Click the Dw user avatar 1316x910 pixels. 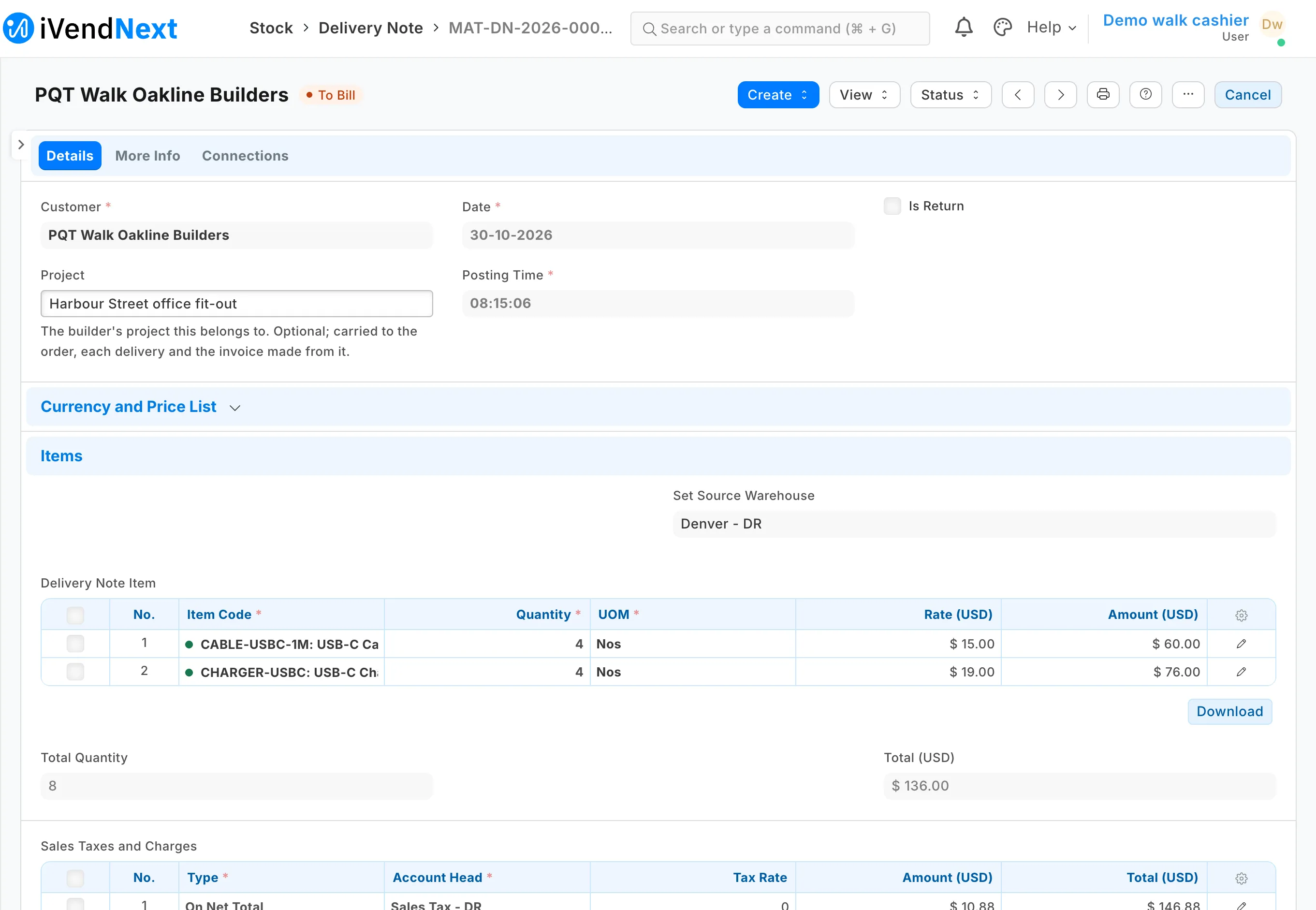(x=1272, y=25)
